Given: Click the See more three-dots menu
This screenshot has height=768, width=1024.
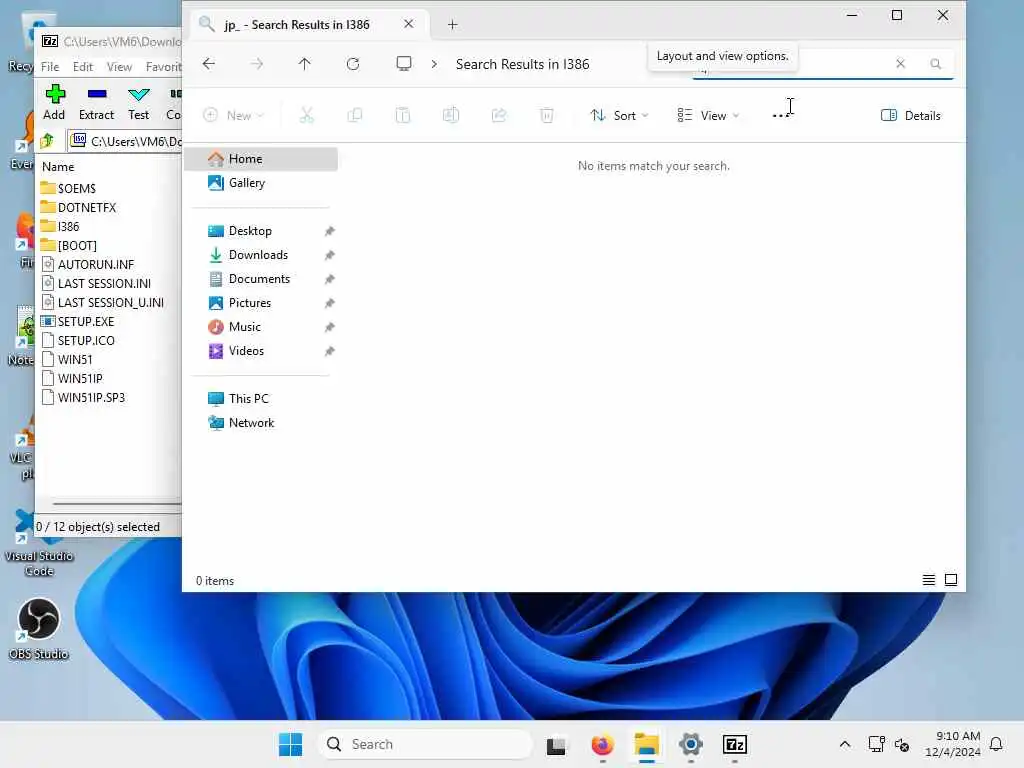Looking at the screenshot, I should [x=780, y=116].
